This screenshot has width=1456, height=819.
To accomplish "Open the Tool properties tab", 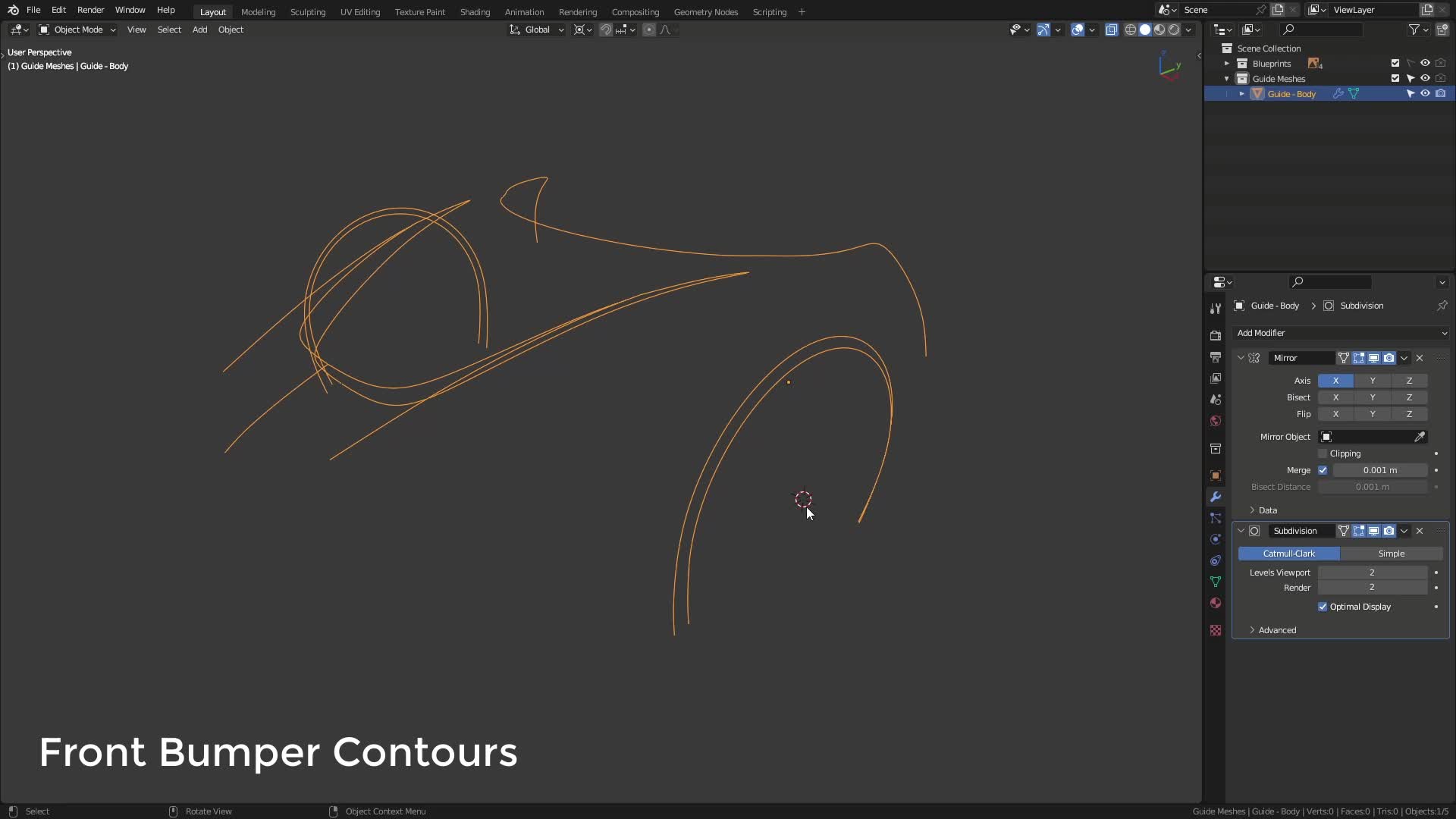I will pyautogui.click(x=1216, y=309).
